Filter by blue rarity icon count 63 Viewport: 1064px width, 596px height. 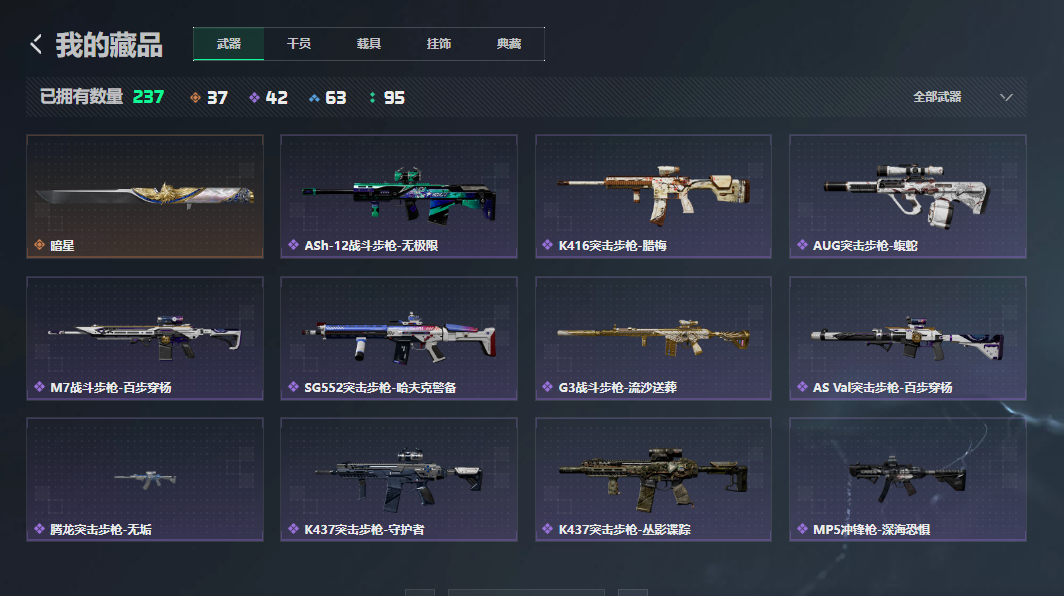[x=327, y=98]
